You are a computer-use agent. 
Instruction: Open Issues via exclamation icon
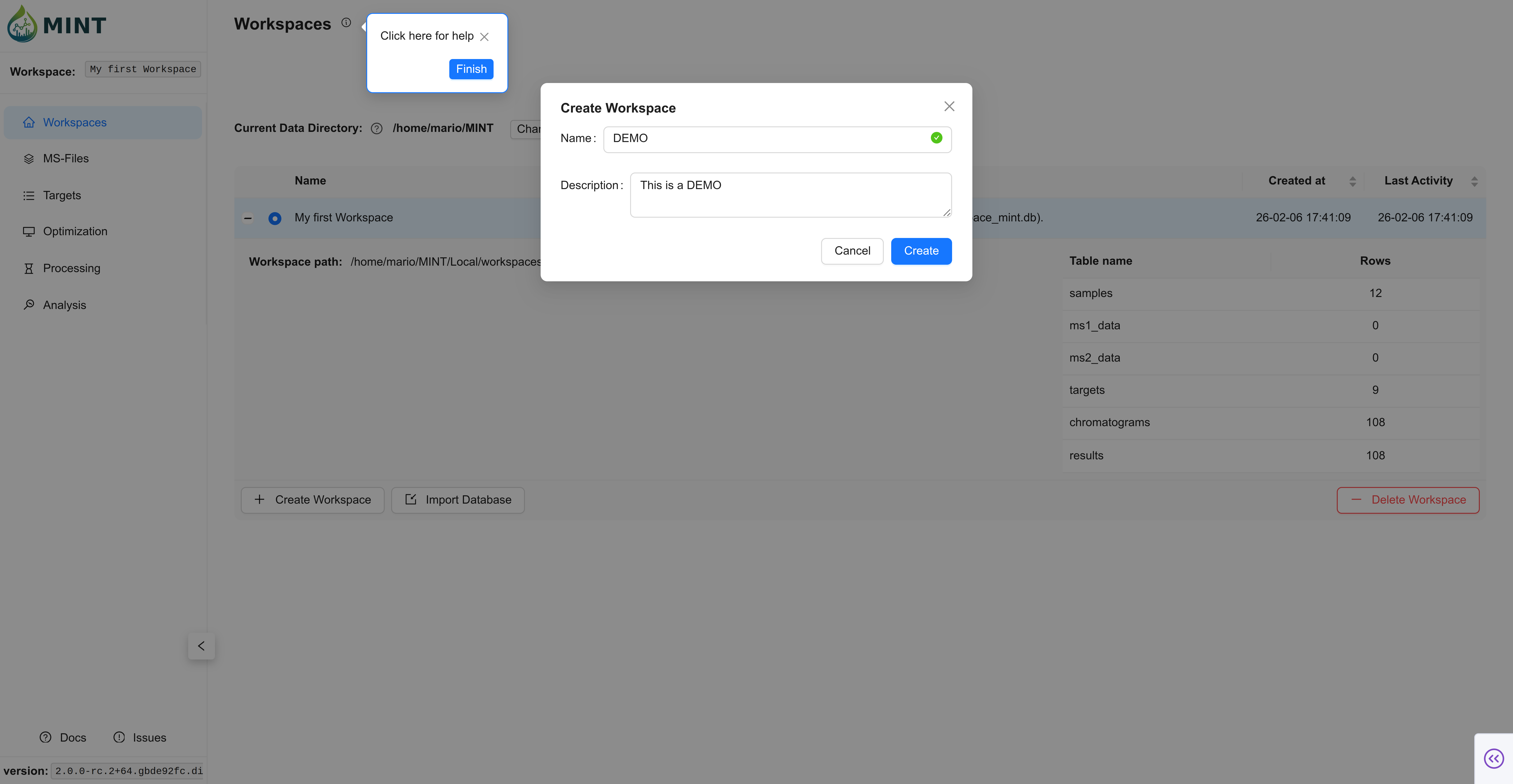(119, 737)
